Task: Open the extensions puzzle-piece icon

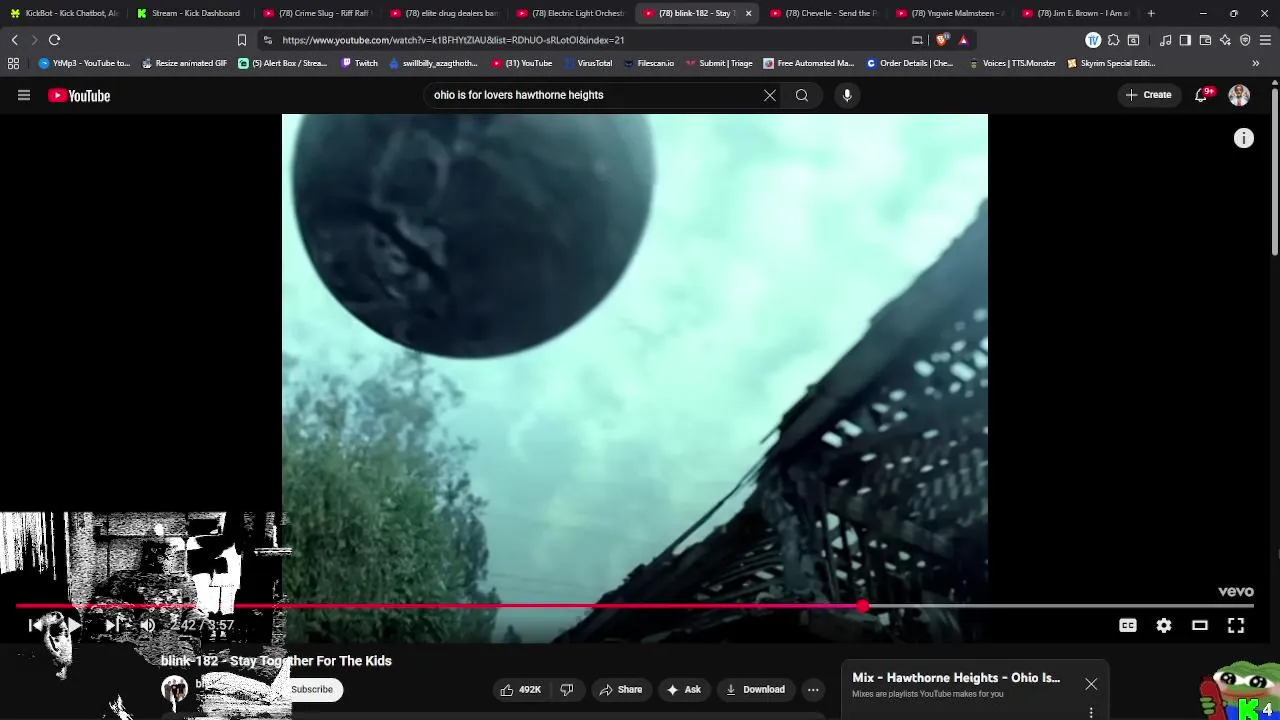Action: click(1113, 40)
